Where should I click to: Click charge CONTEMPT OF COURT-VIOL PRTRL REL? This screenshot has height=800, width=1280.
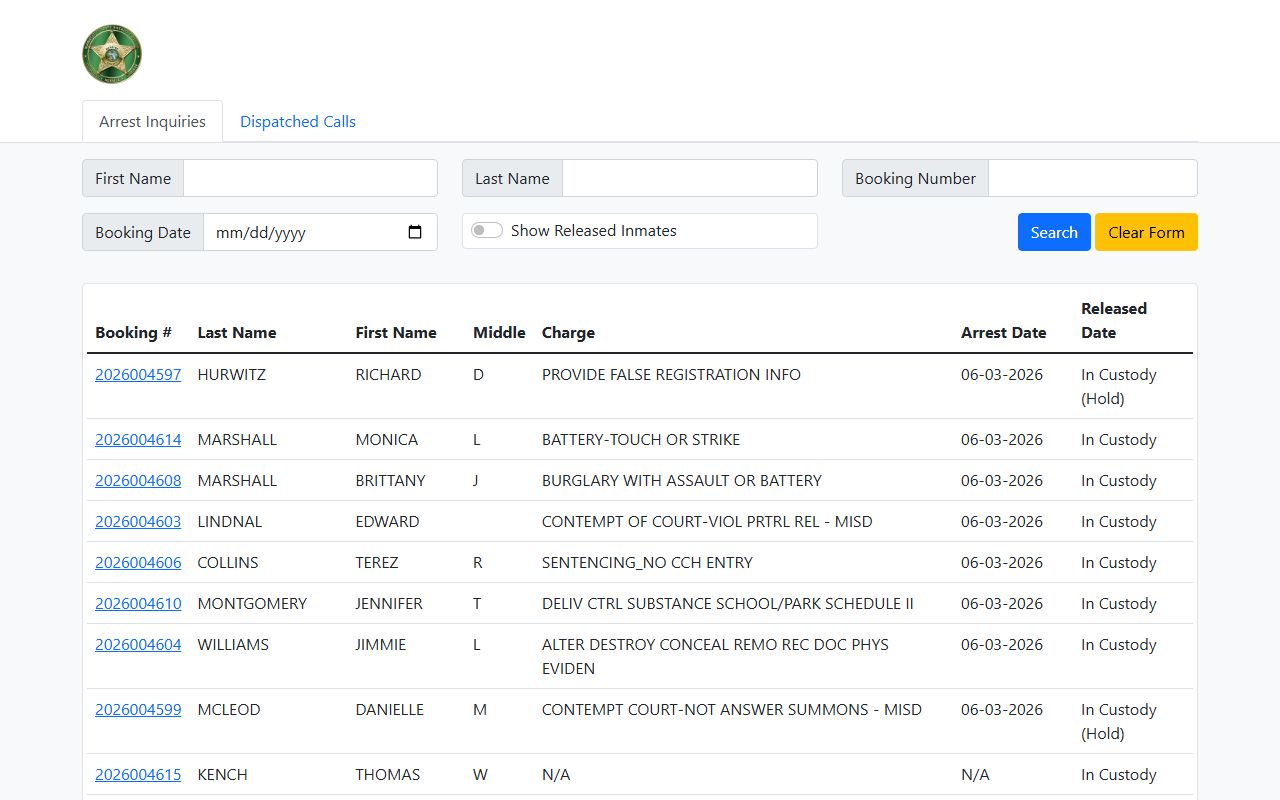(707, 521)
